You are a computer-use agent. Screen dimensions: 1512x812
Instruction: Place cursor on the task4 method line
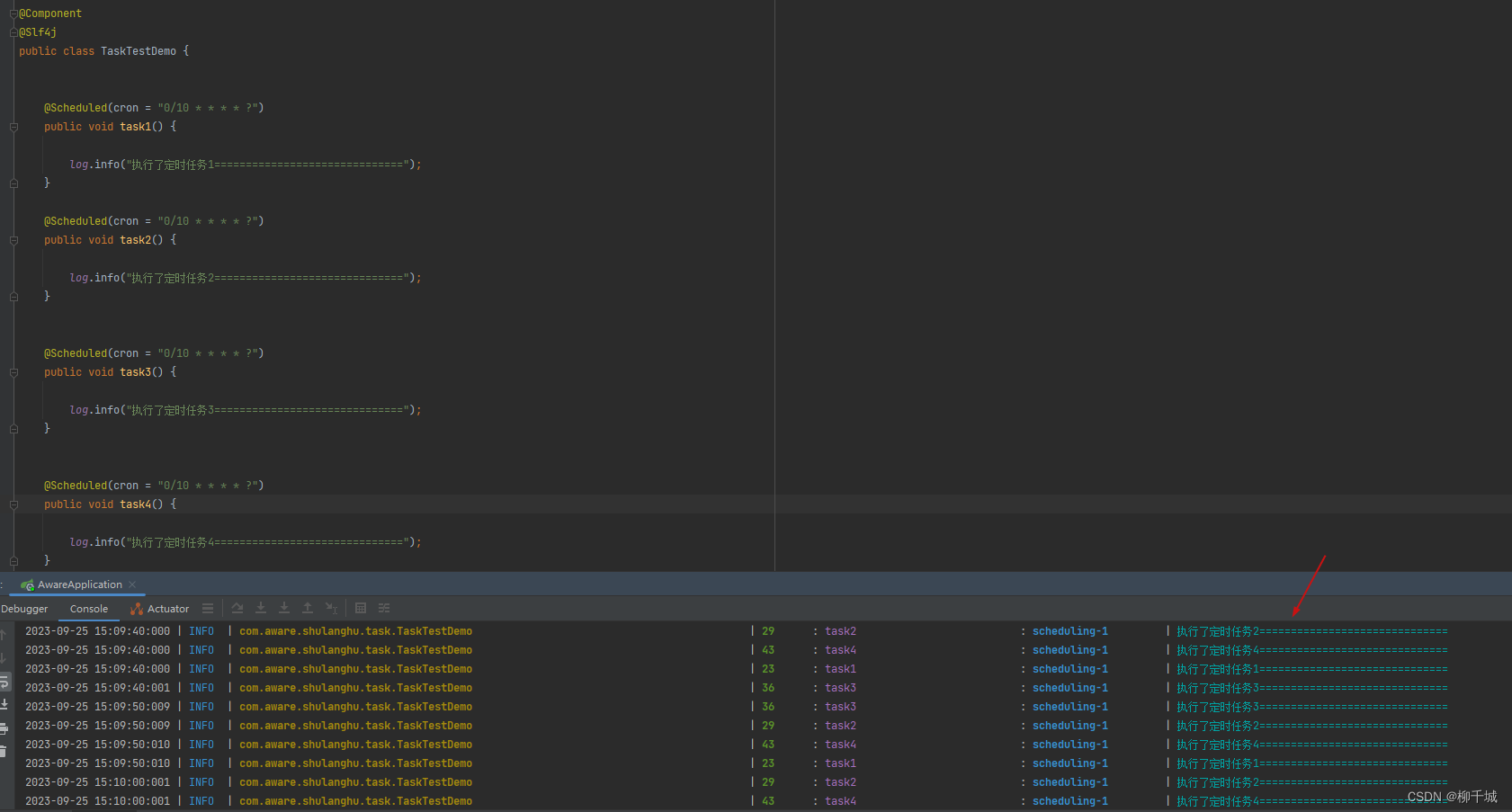[x=111, y=504]
